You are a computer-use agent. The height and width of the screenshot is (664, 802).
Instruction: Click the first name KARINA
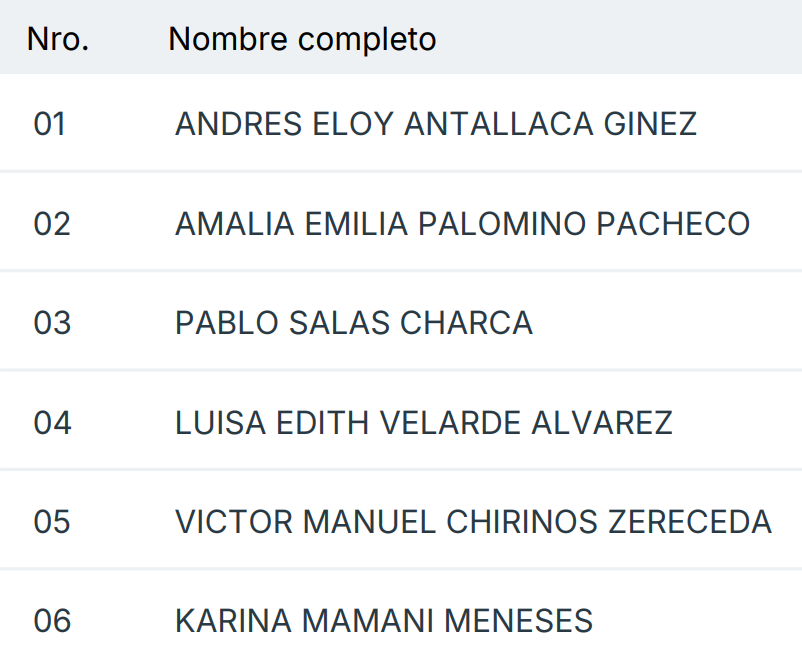click(235, 621)
